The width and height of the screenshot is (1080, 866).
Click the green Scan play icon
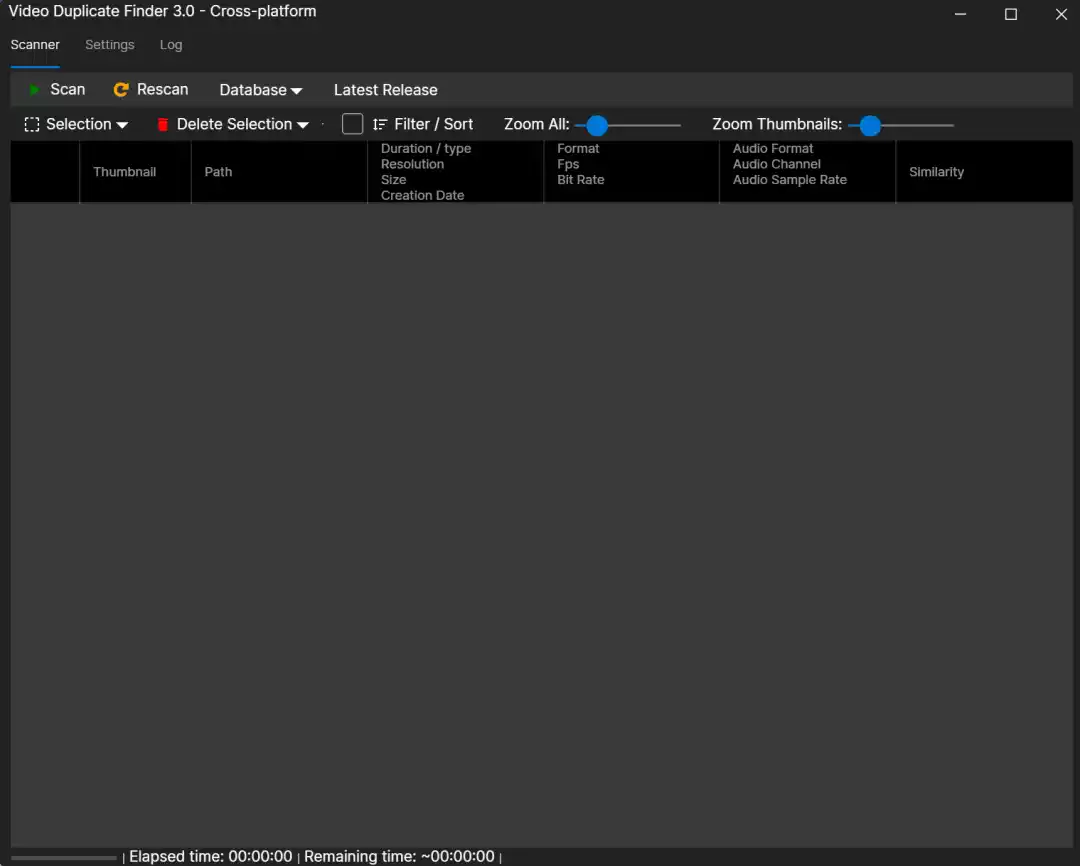tap(34, 90)
